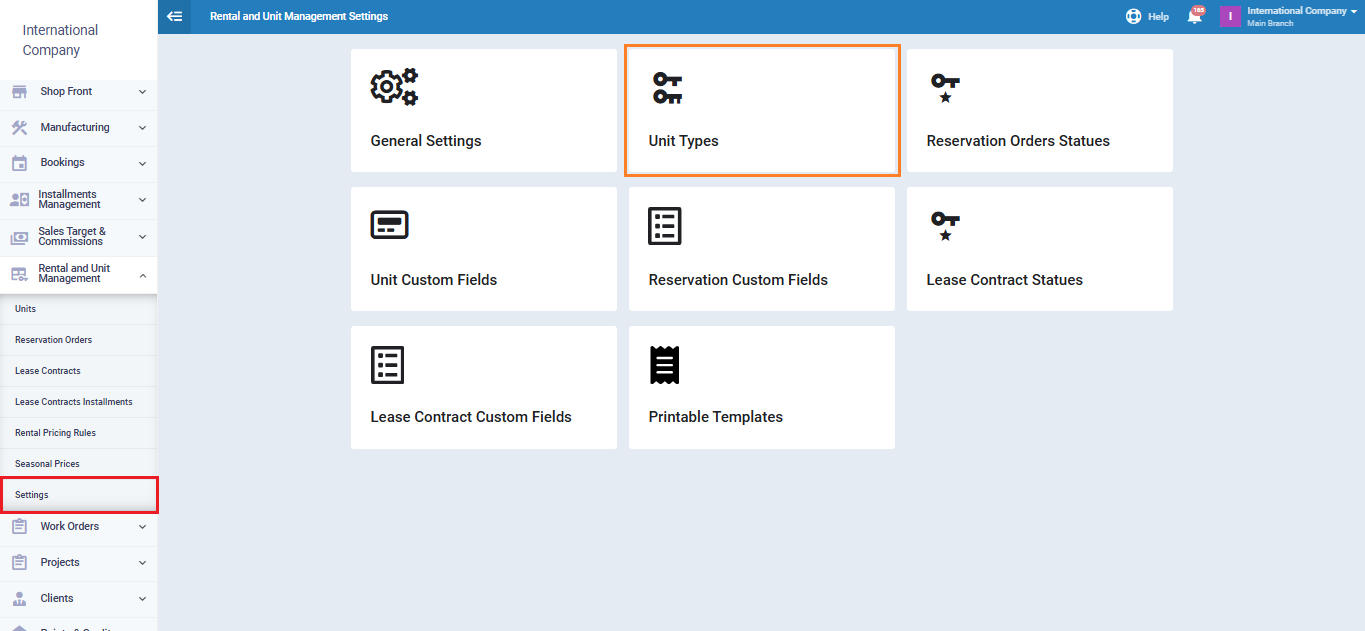This screenshot has height=631, width=1365.
Task: Click the General Settings gears icon
Action: pos(394,88)
